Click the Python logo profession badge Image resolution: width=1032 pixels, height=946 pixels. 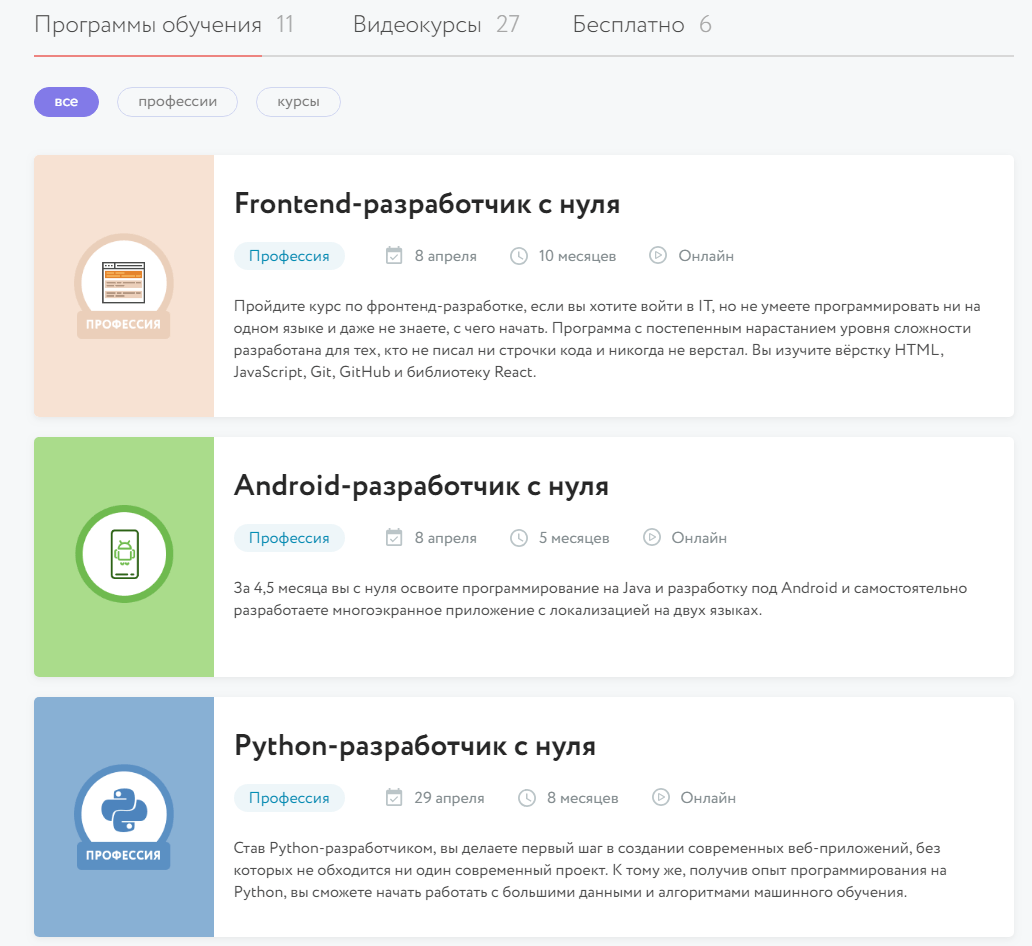coord(124,817)
